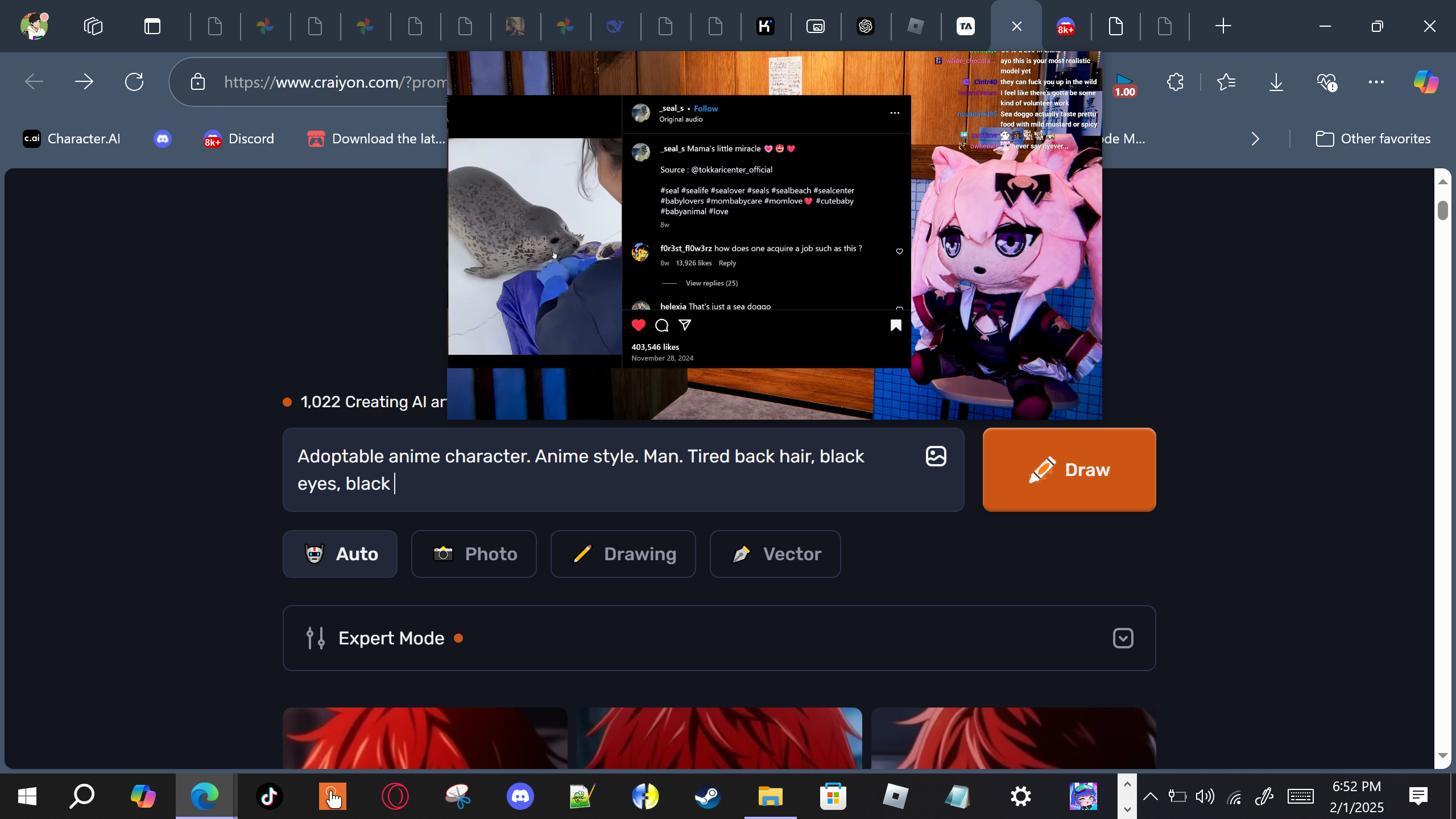Click the share paper-plane icon on the post
Screen dimensions: 1456x819
pyautogui.click(x=685, y=325)
